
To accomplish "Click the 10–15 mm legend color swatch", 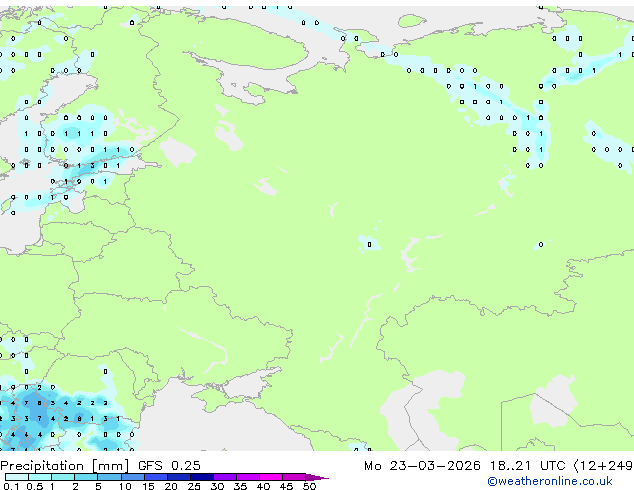I will 133,477.
